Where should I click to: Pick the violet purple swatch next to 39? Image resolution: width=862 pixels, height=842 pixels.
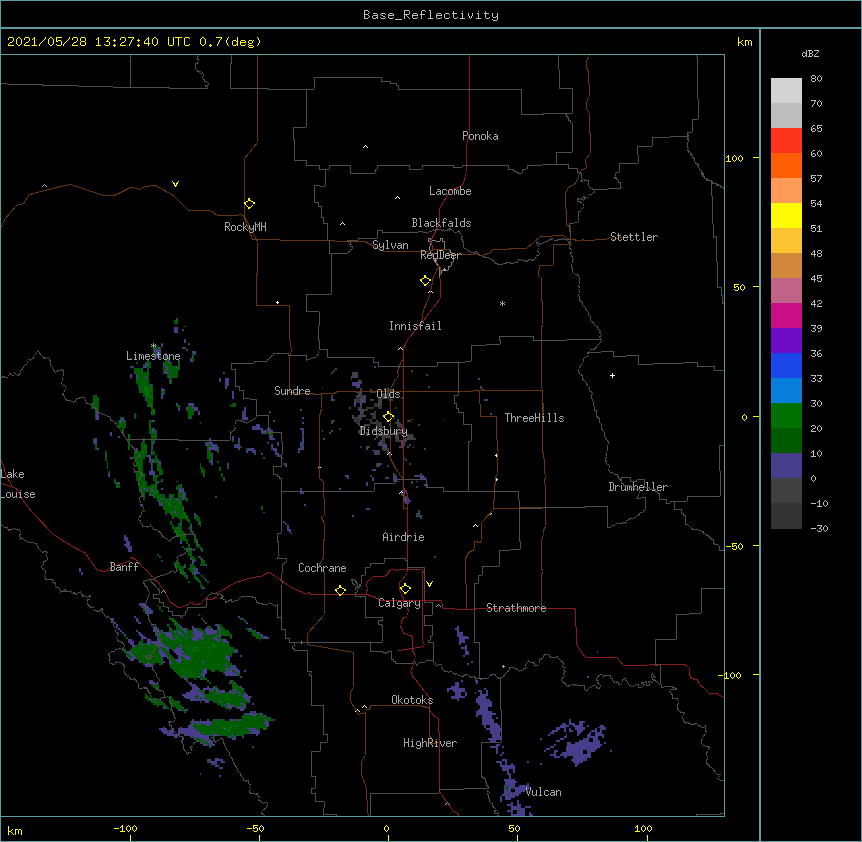click(x=786, y=340)
